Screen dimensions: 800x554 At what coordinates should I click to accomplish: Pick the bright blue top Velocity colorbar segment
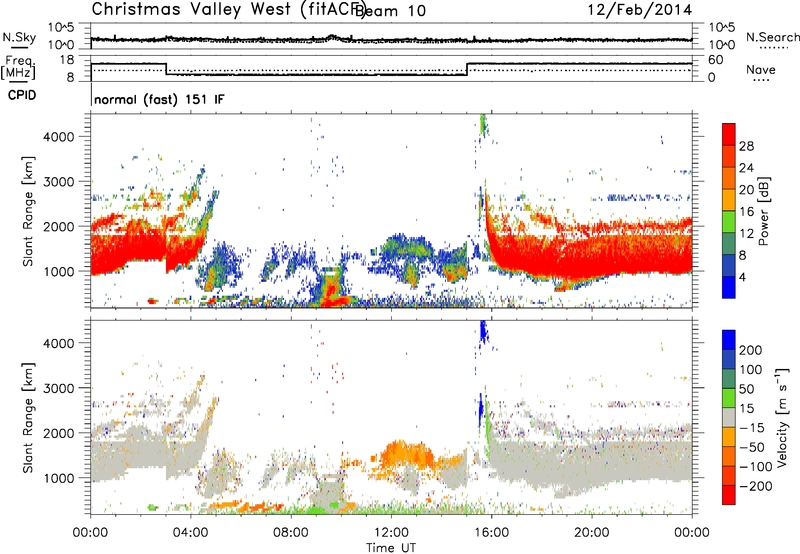(729, 340)
